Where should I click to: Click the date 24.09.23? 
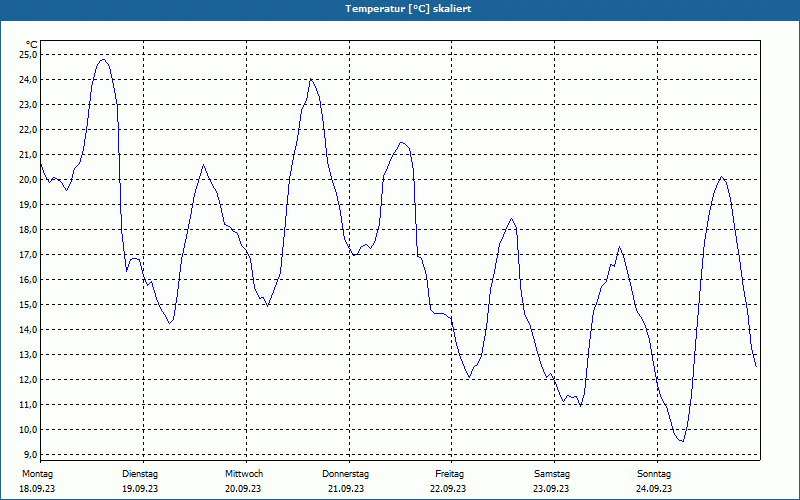[x=654, y=489]
